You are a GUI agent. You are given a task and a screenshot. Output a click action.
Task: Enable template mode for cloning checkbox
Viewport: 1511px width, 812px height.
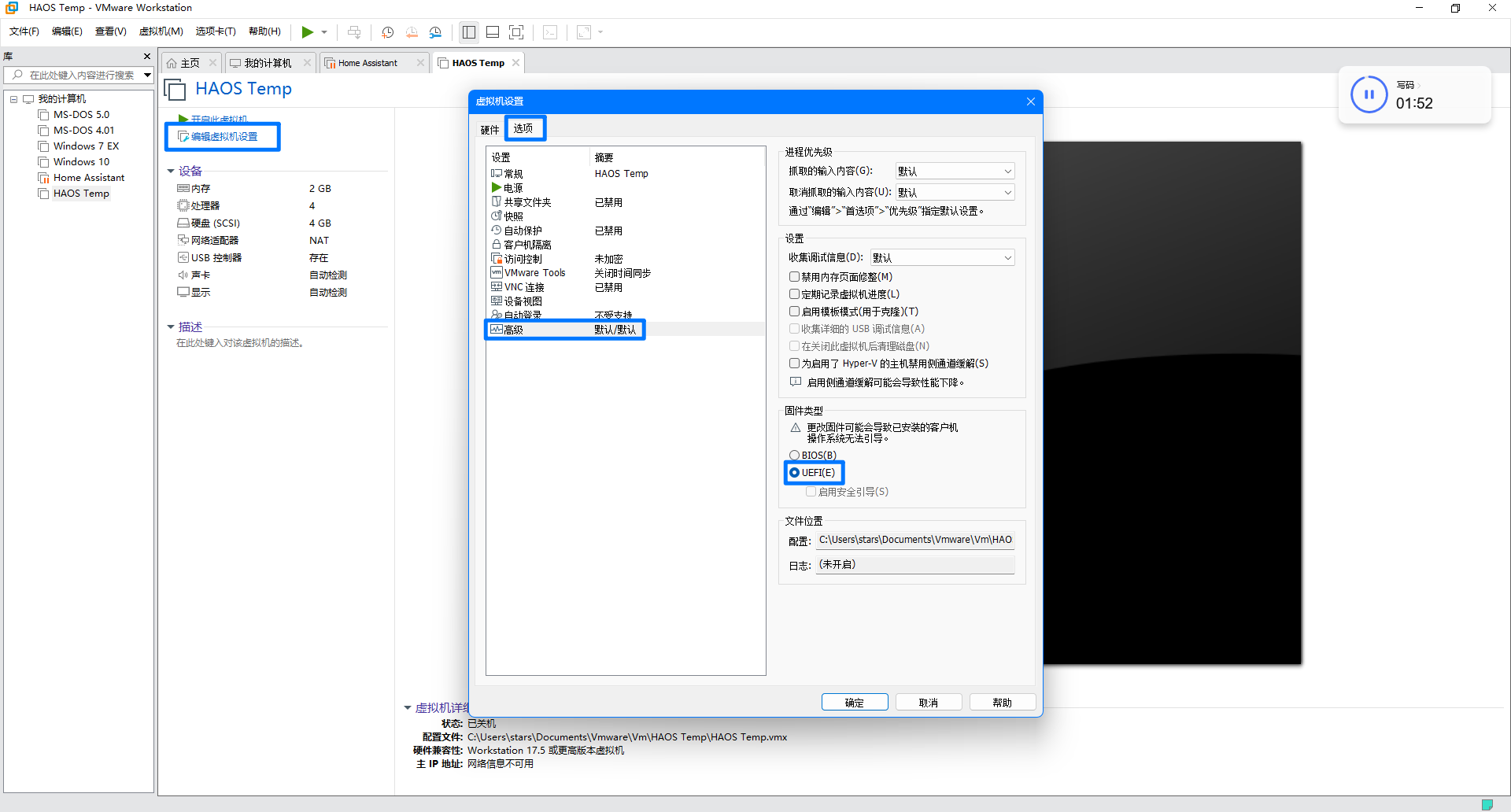pos(795,312)
